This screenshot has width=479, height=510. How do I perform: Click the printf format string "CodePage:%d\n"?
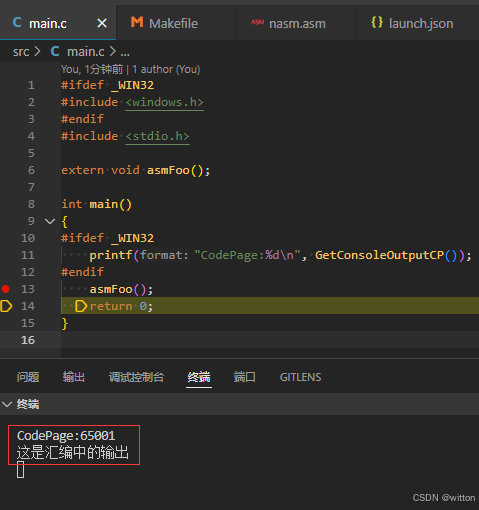pyautogui.click(x=247, y=255)
